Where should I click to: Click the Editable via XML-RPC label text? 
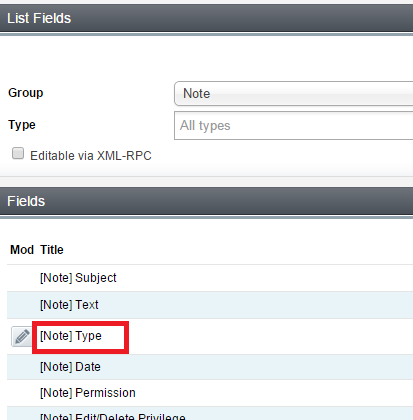pos(91,156)
